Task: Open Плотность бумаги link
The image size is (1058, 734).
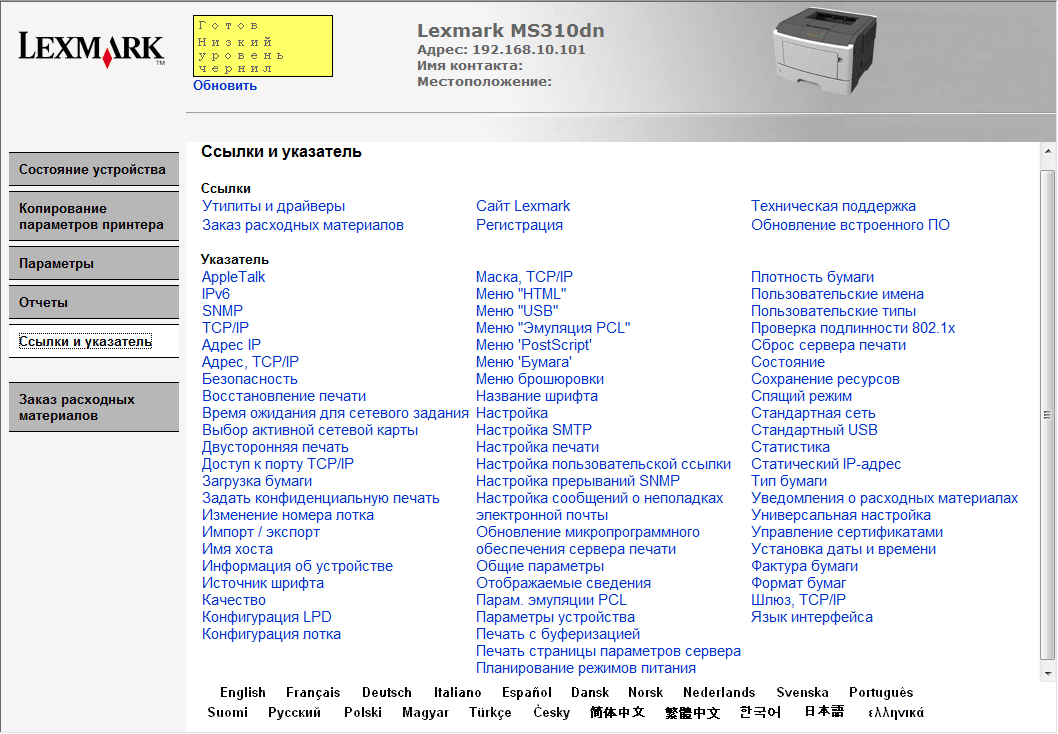Action: (x=812, y=277)
